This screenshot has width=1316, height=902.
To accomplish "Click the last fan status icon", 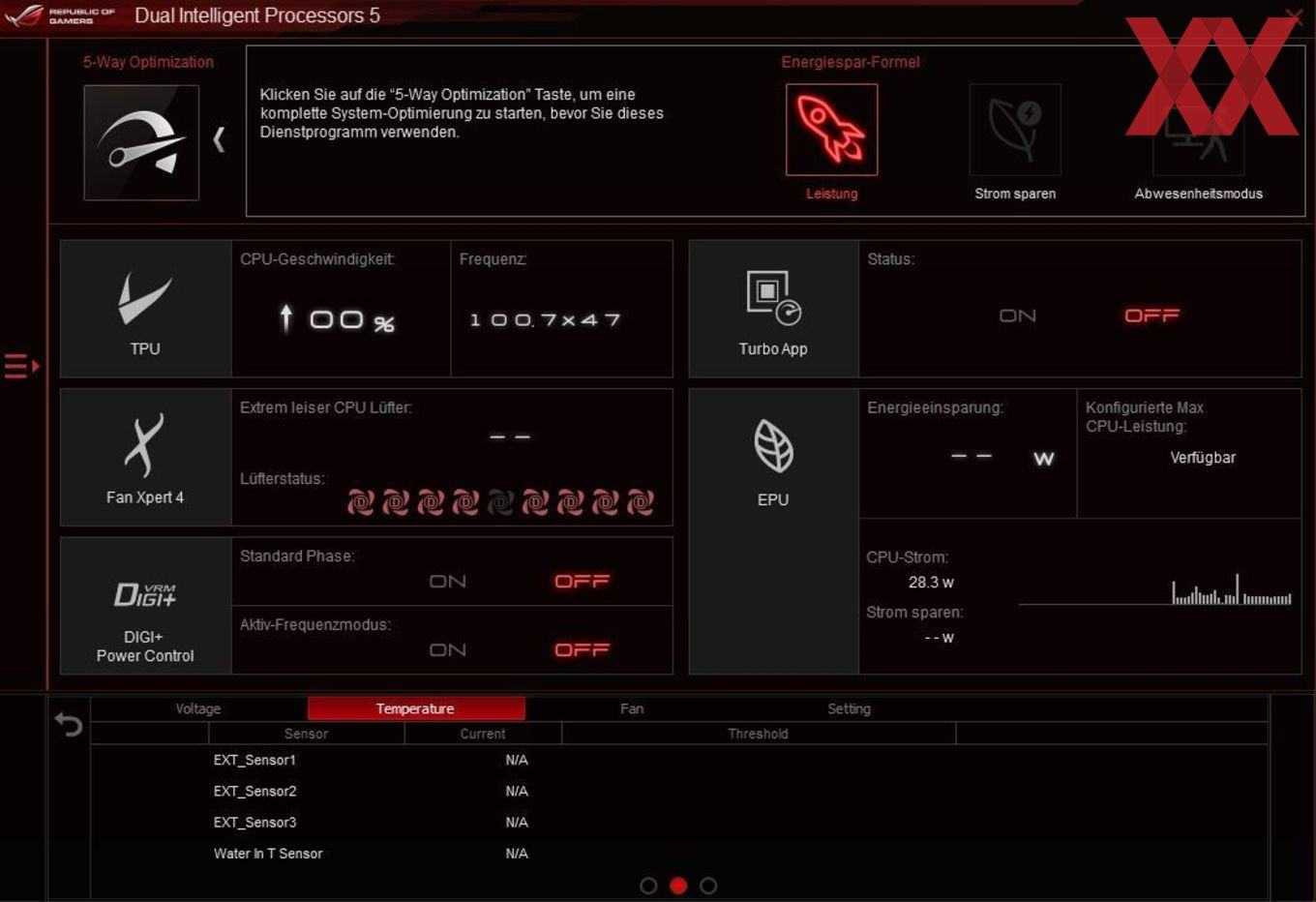I will click(x=640, y=502).
